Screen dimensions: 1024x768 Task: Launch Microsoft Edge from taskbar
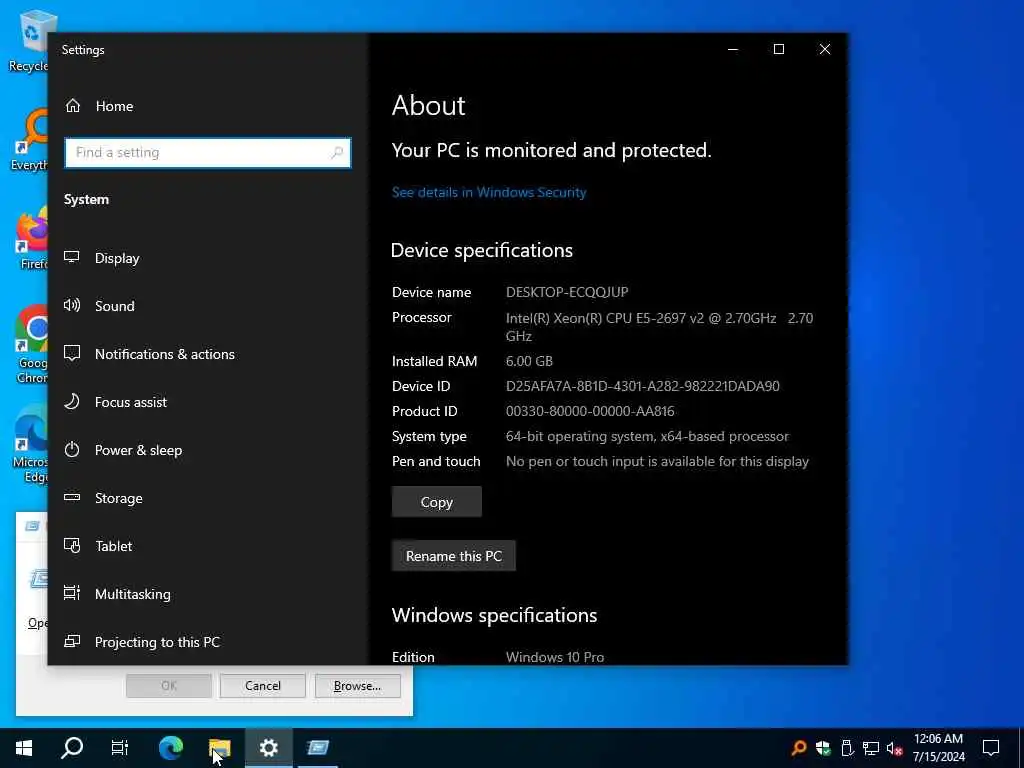(x=171, y=748)
